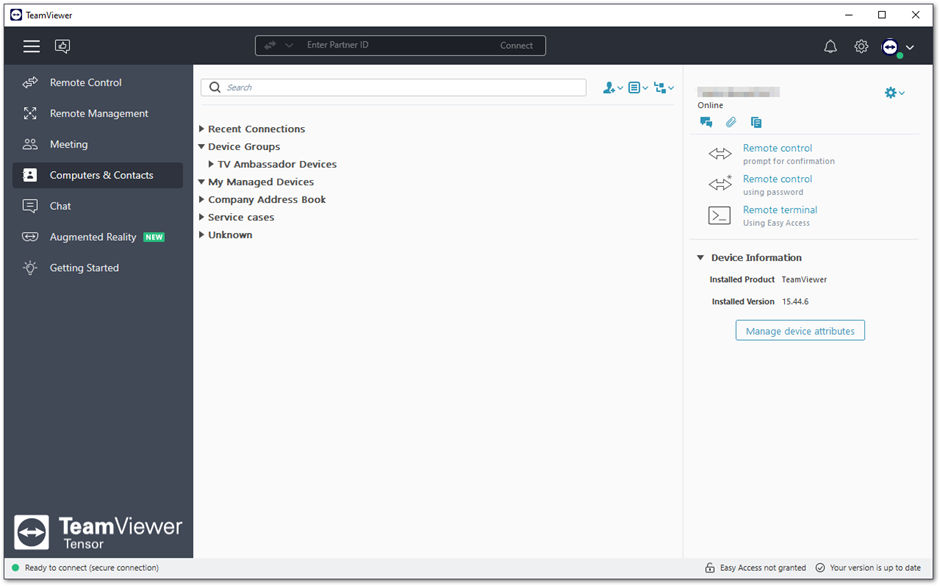940x586 pixels.
Task: Click the Meeting people icon
Action: point(30,144)
